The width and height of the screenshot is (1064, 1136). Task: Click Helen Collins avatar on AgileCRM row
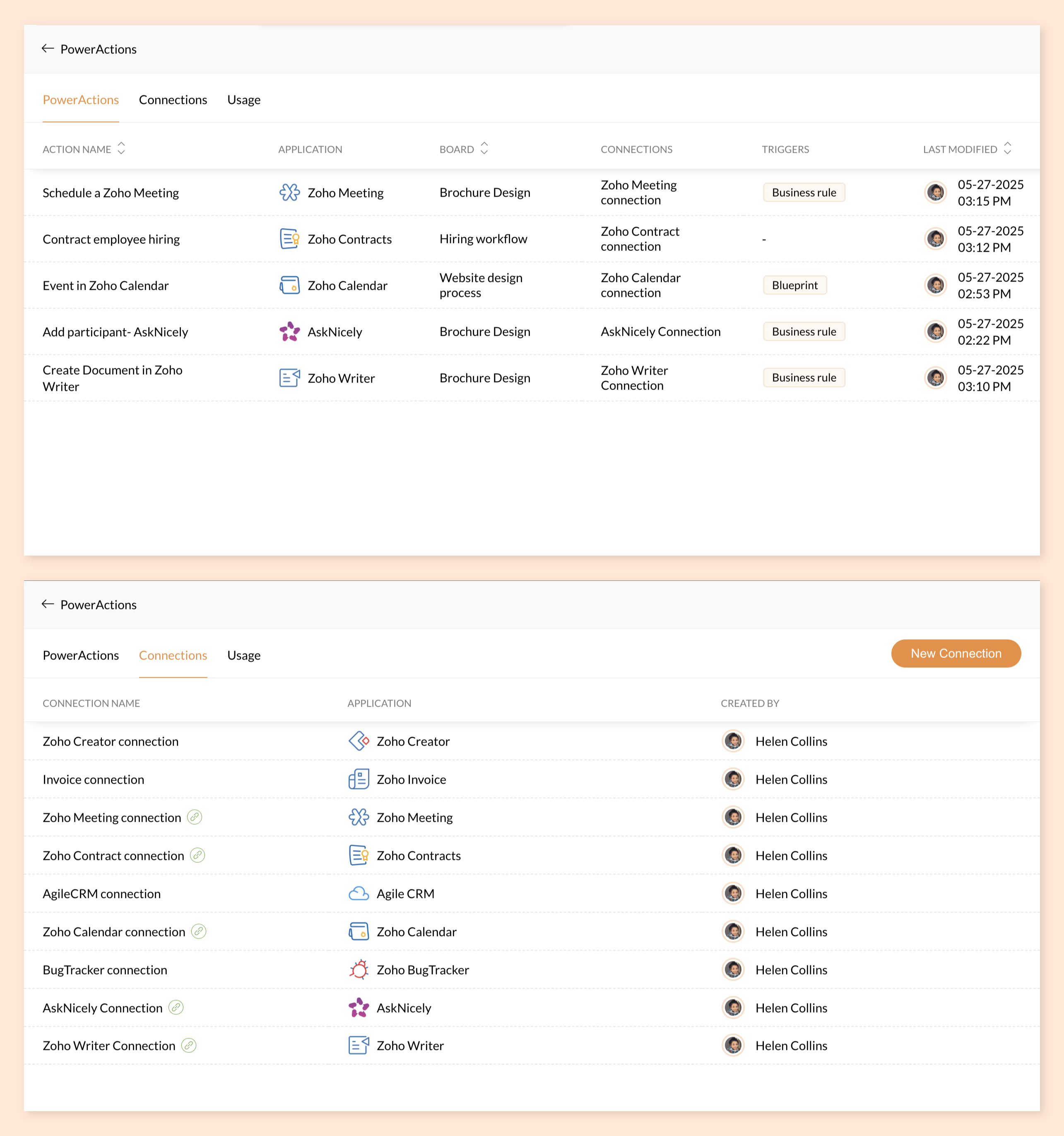click(733, 894)
